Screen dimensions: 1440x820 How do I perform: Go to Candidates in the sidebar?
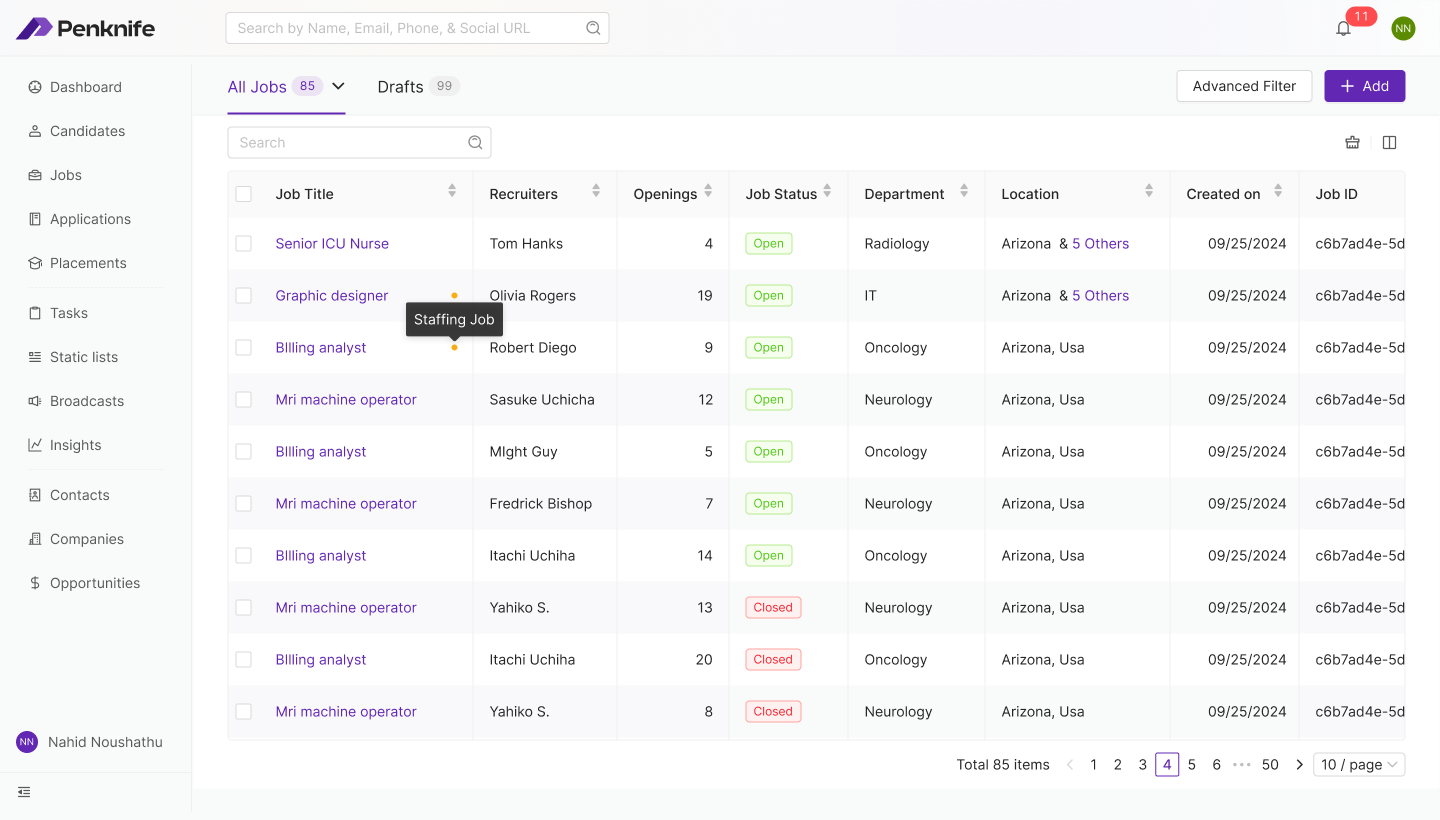[x=88, y=131]
